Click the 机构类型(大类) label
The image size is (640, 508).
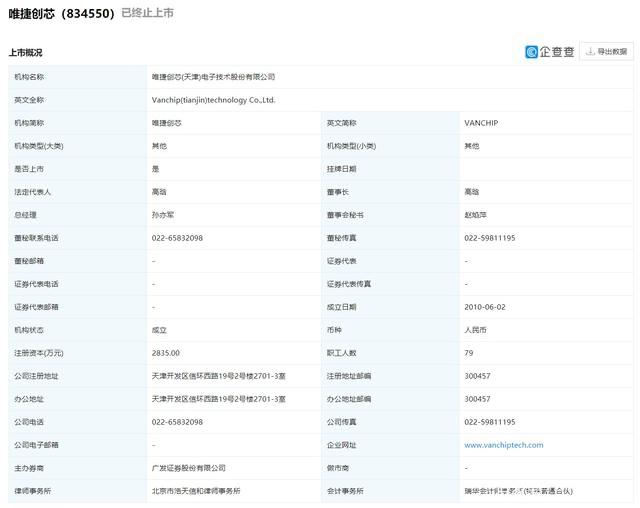(39, 146)
